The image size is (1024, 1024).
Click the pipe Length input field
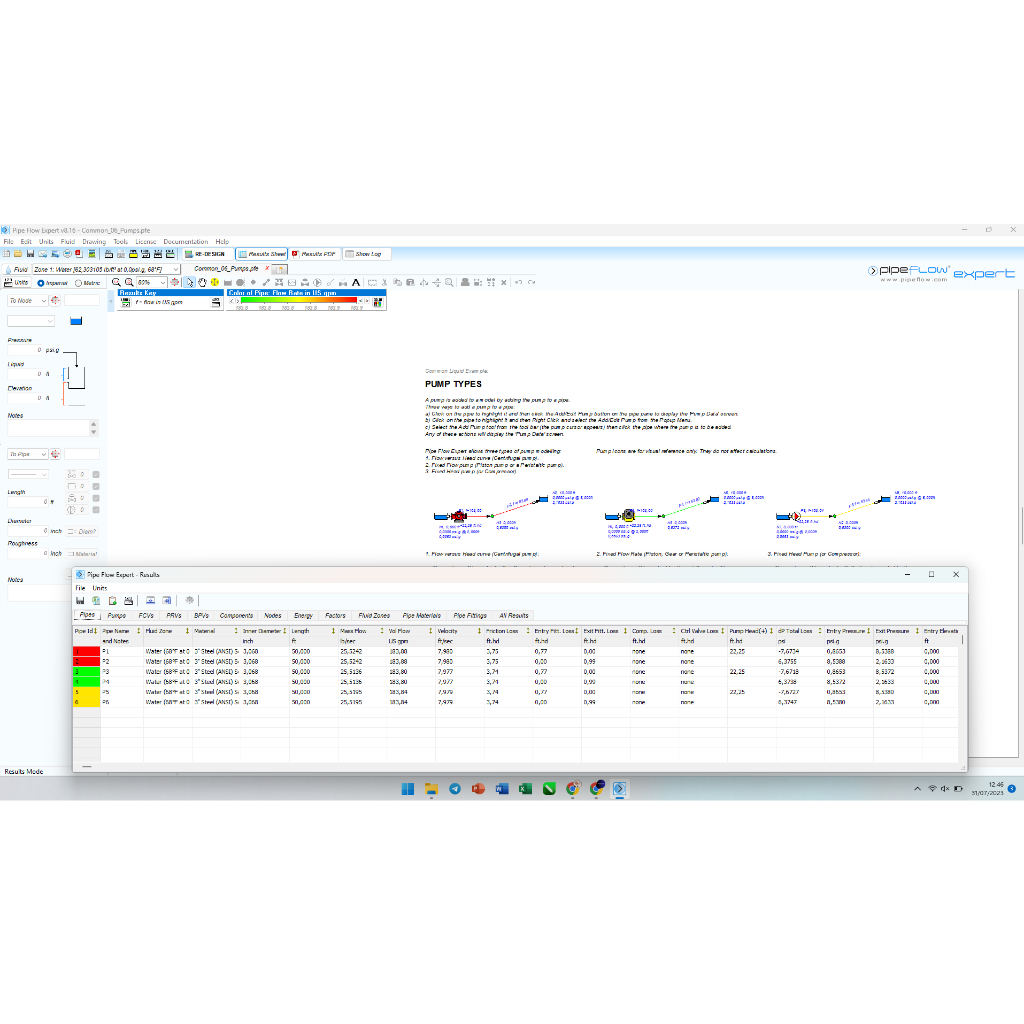[27, 502]
